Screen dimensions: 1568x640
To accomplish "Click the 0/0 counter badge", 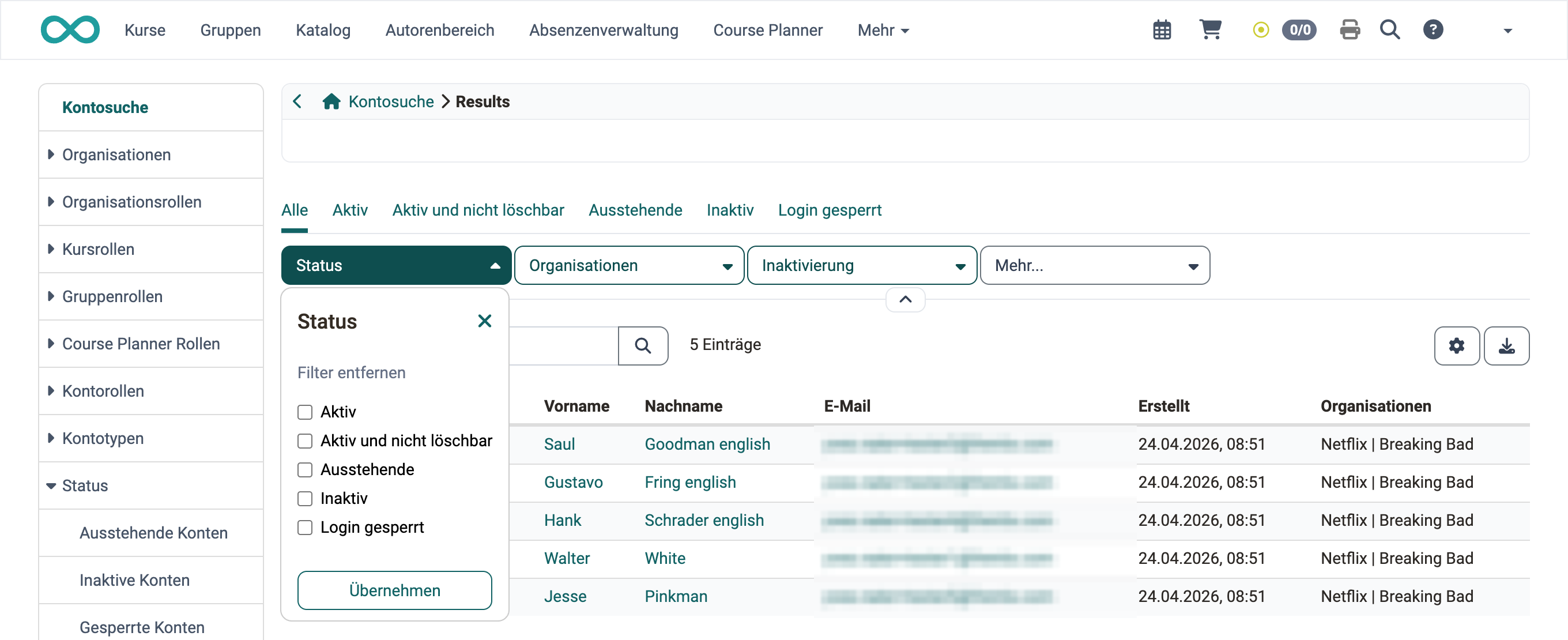I will 1299,30.
